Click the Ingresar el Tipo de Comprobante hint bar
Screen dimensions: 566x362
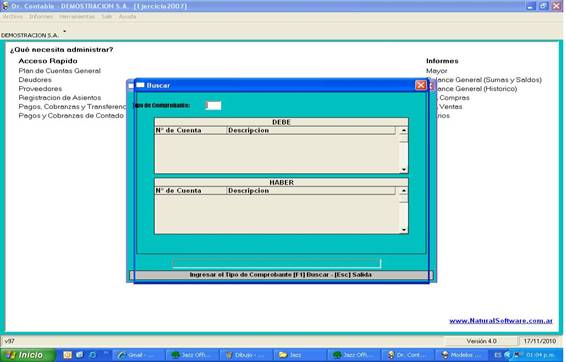click(281, 275)
